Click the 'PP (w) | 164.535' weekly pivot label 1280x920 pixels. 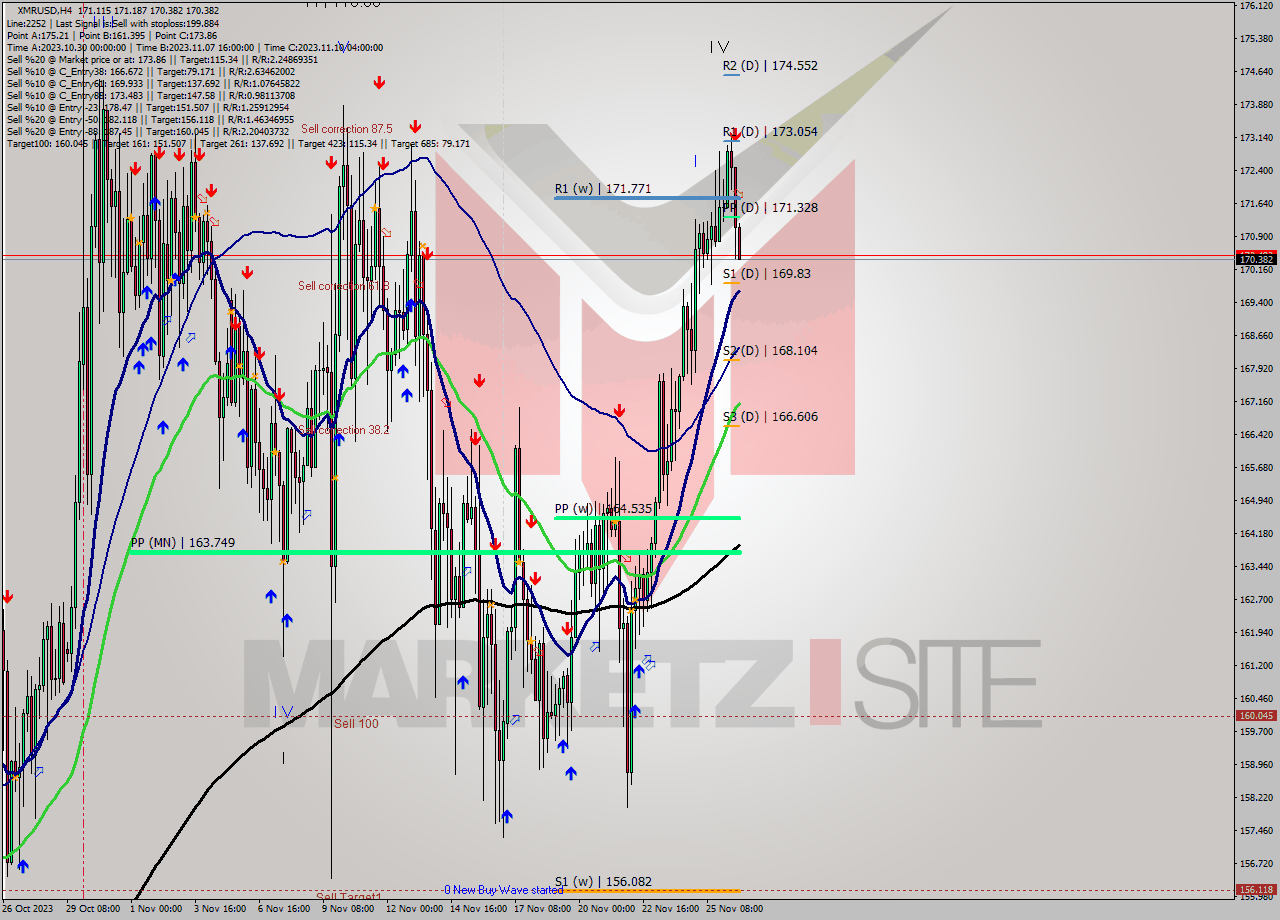pyautogui.click(x=605, y=508)
